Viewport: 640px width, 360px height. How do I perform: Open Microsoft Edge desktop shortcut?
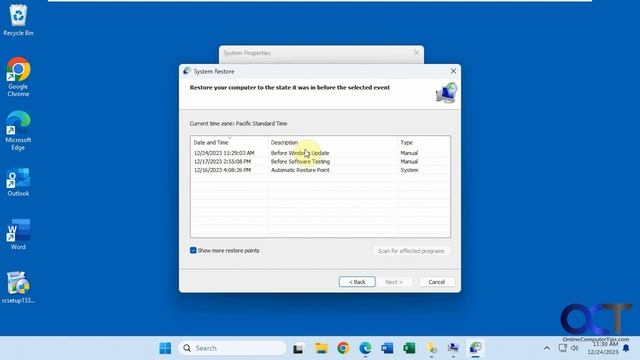[18, 130]
